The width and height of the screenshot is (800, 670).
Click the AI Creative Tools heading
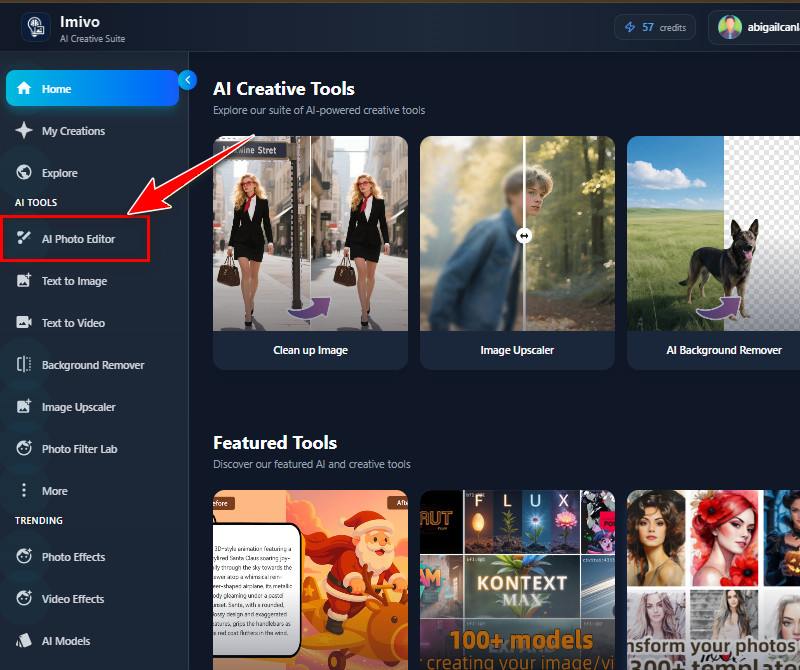[x=284, y=89]
